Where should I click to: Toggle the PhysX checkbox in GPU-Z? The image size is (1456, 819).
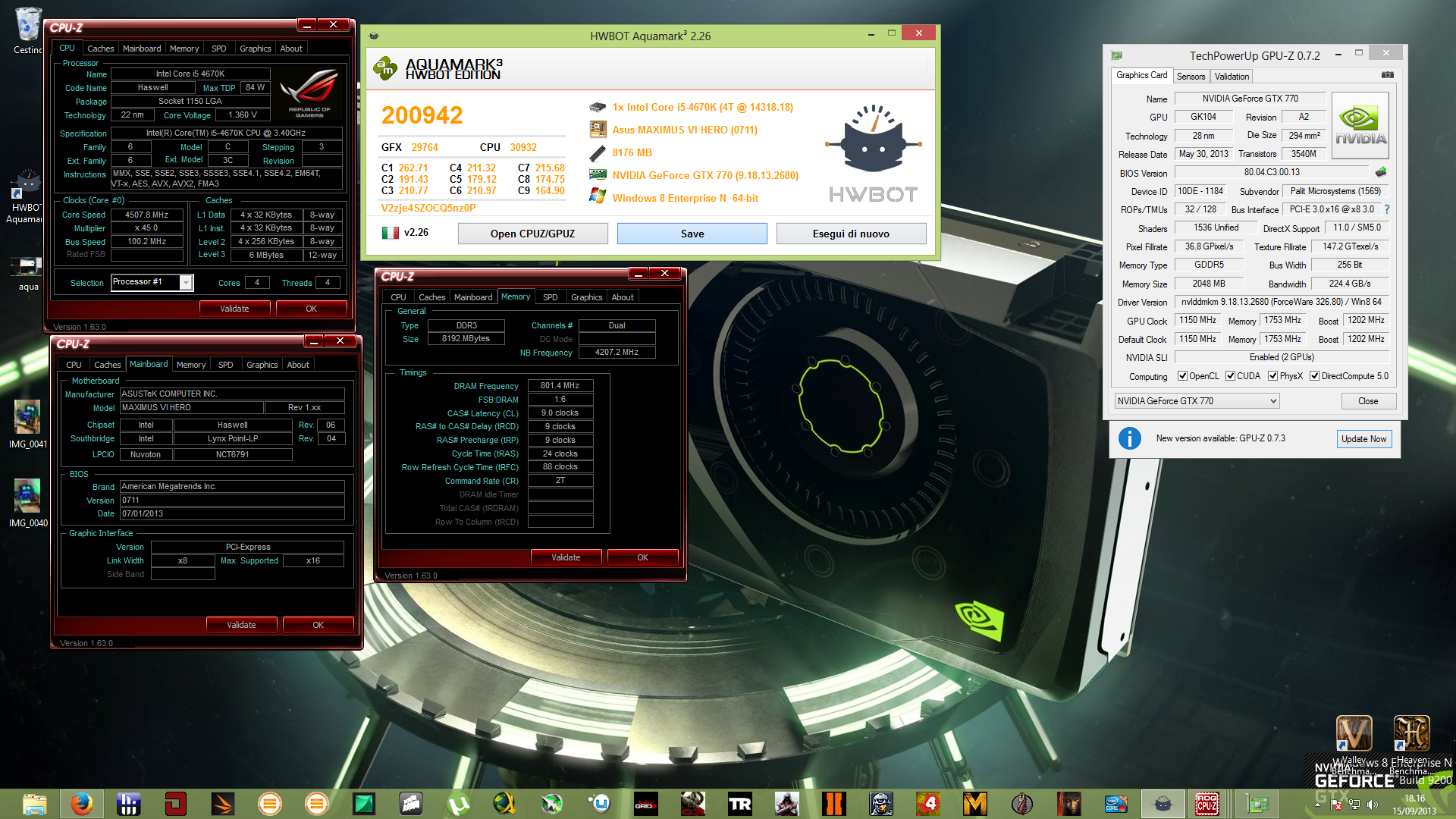1272,376
